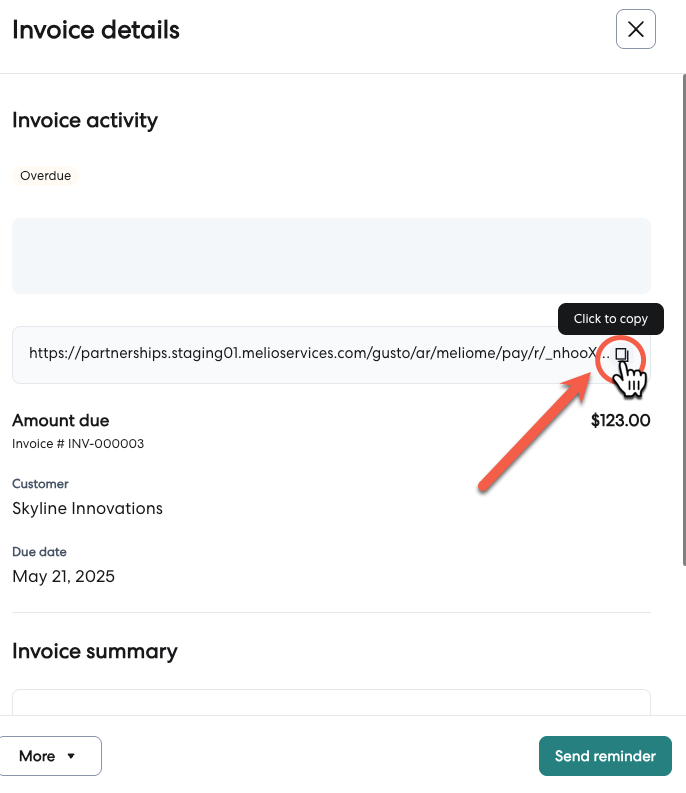This screenshot has width=686, height=793.
Task: Copy the payment link using the copy icon
Action: [x=622, y=355]
